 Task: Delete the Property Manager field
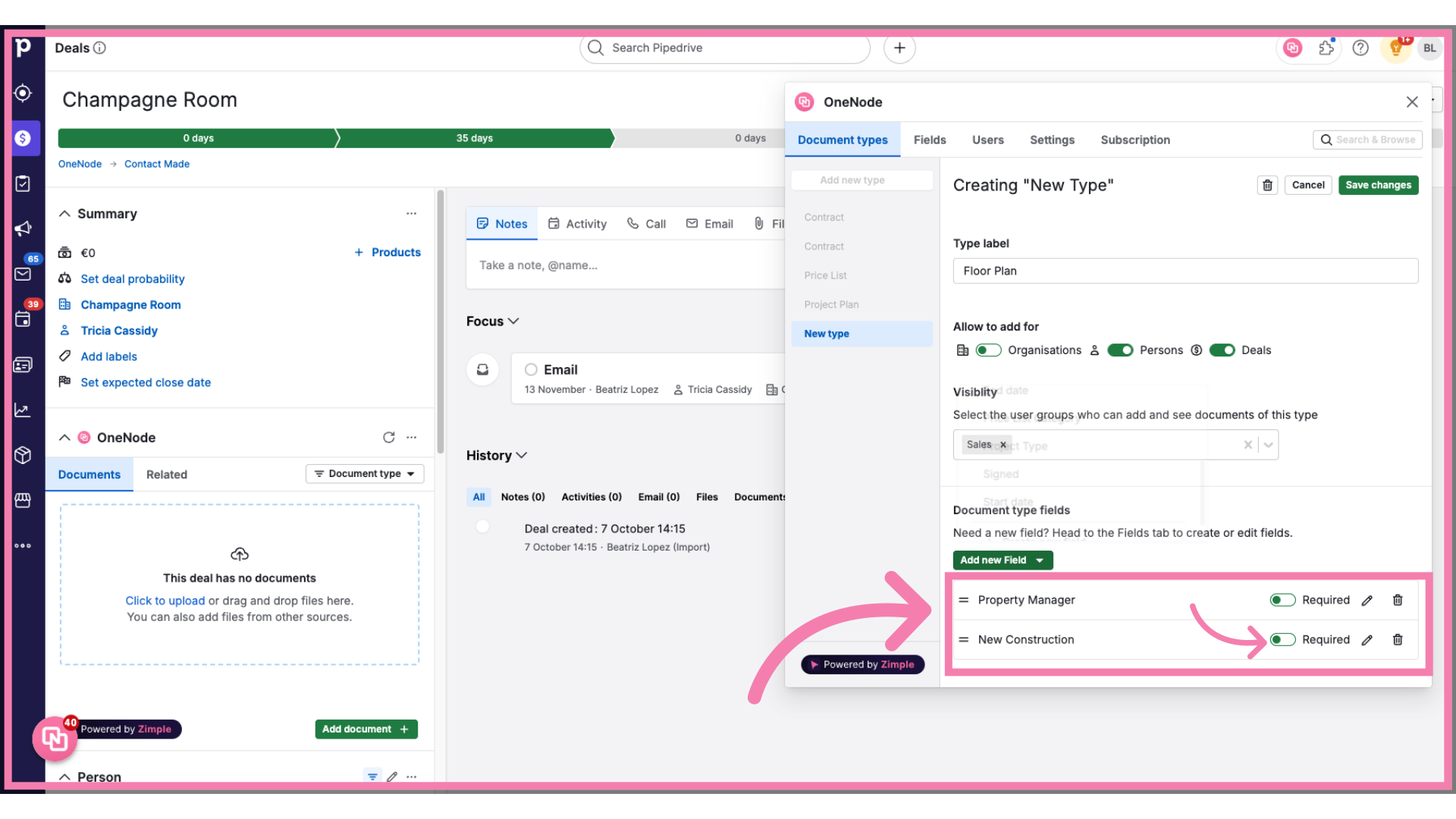(x=1398, y=600)
